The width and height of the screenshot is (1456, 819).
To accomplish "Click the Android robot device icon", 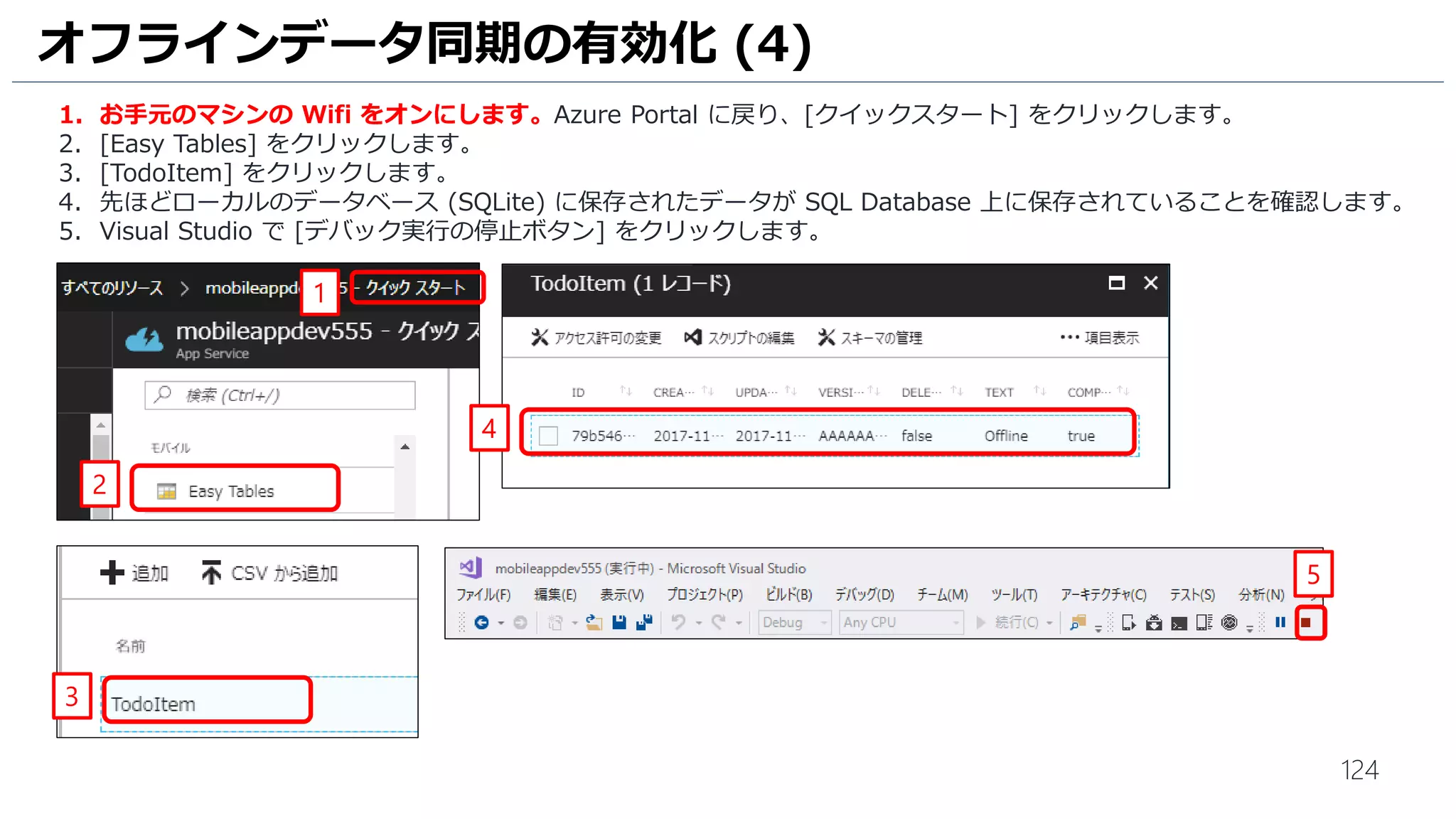I will [x=1154, y=623].
